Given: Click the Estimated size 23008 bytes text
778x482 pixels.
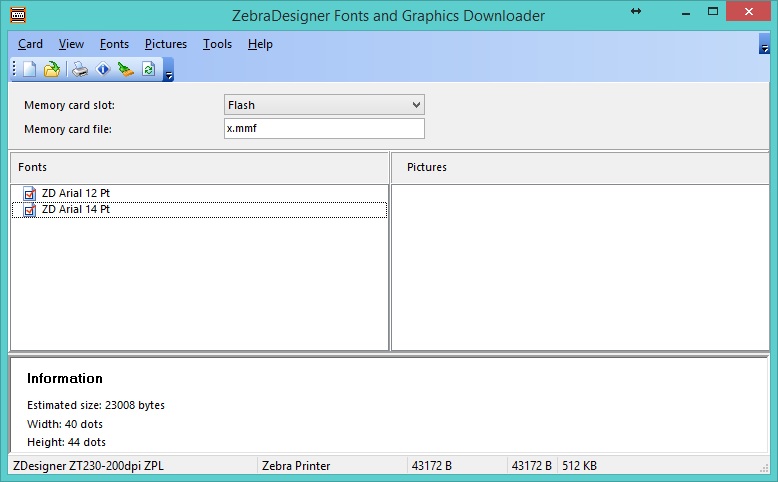Looking at the screenshot, I should pyautogui.click(x=96, y=405).
